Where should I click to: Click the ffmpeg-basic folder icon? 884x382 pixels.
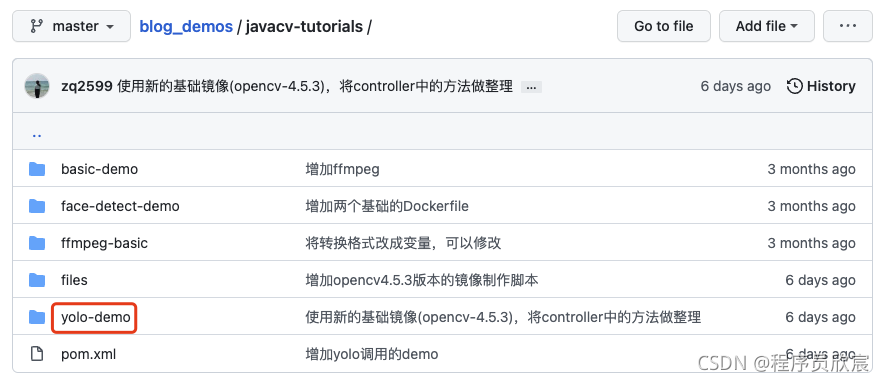tap(37, 243)
